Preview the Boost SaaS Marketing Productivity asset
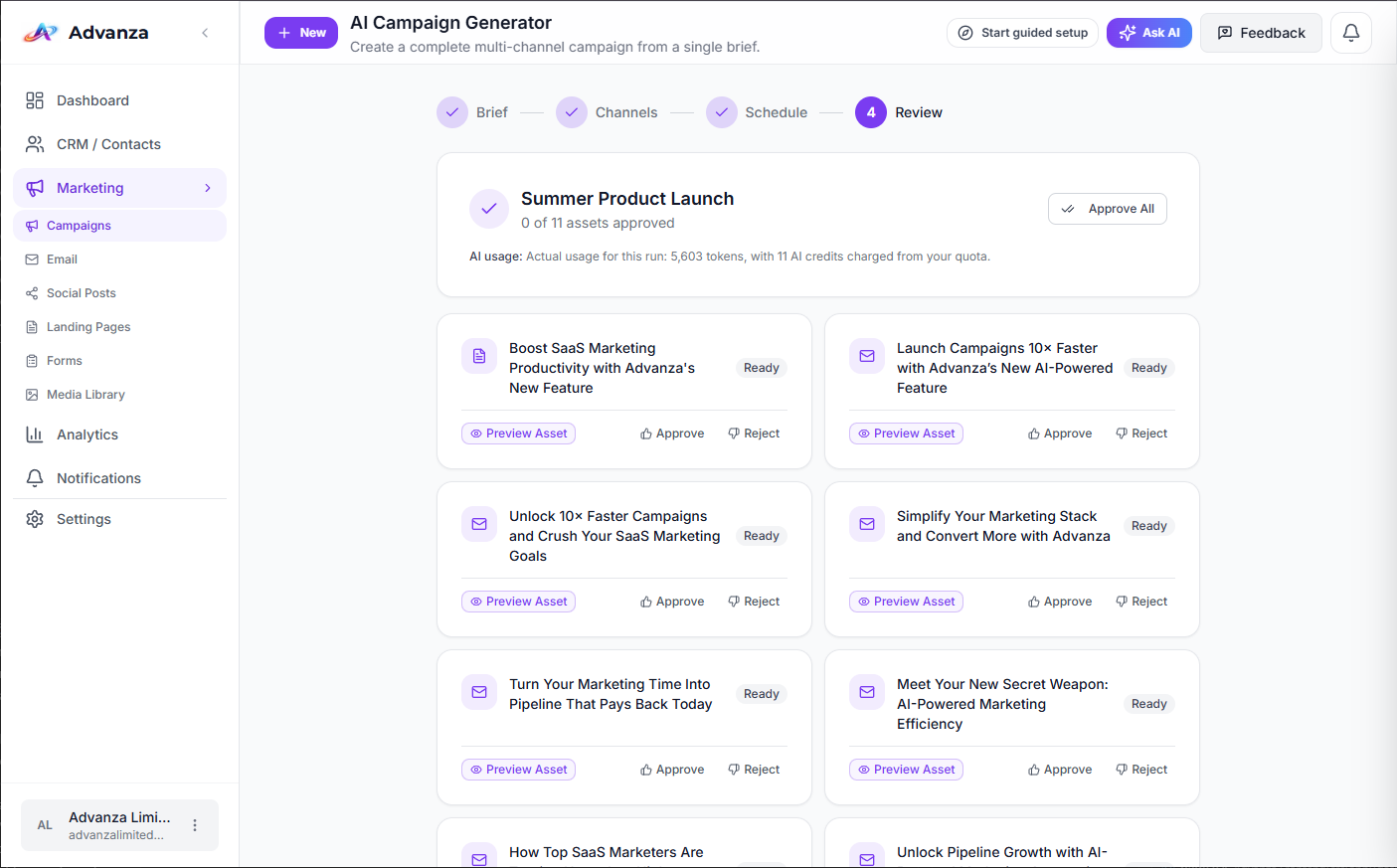 tap(518, 434)
